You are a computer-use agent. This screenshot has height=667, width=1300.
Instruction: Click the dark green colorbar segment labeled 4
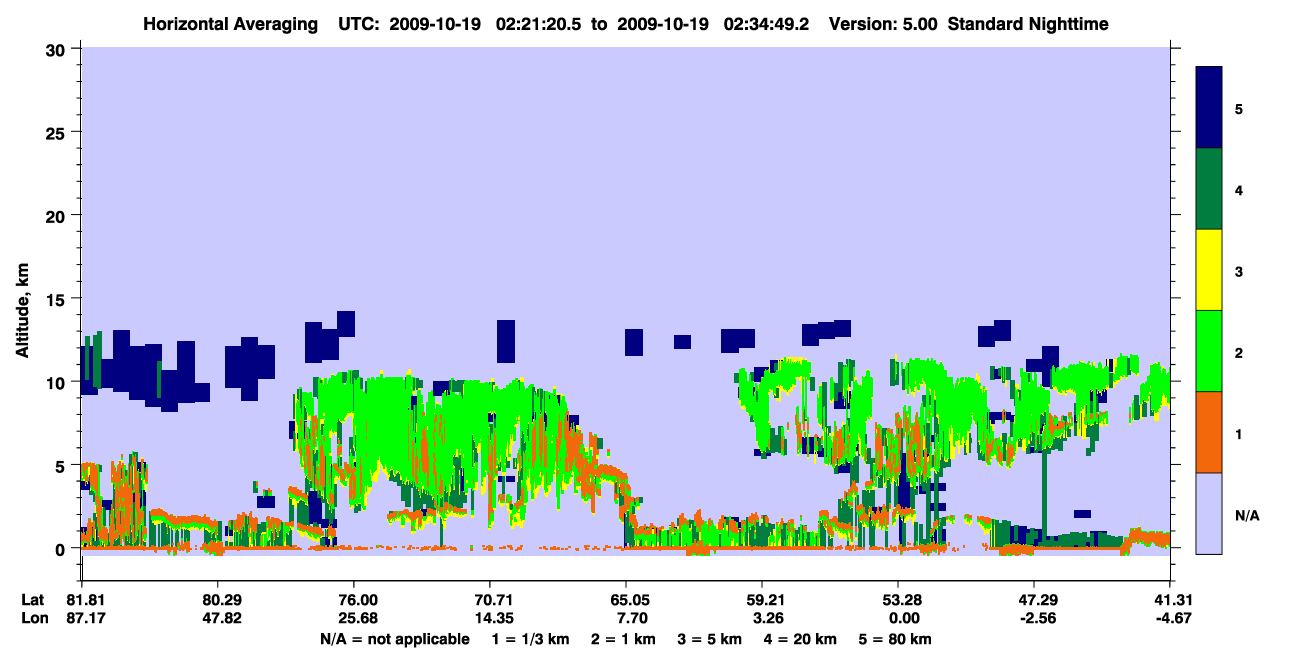(x=1209, y=189)
